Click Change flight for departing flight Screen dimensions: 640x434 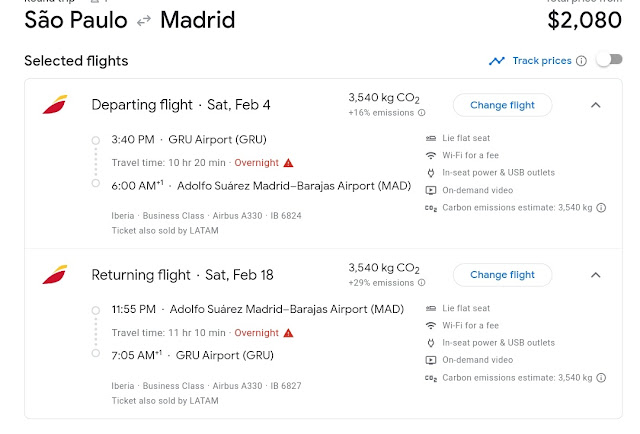coord(502,105)
